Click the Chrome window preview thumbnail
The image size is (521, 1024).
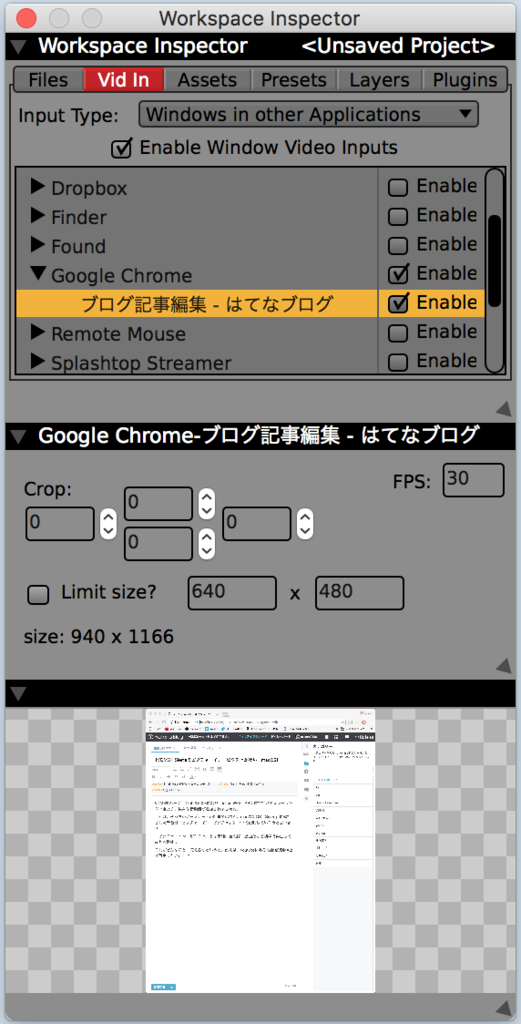pyautogui.click(x=260, y=851)
